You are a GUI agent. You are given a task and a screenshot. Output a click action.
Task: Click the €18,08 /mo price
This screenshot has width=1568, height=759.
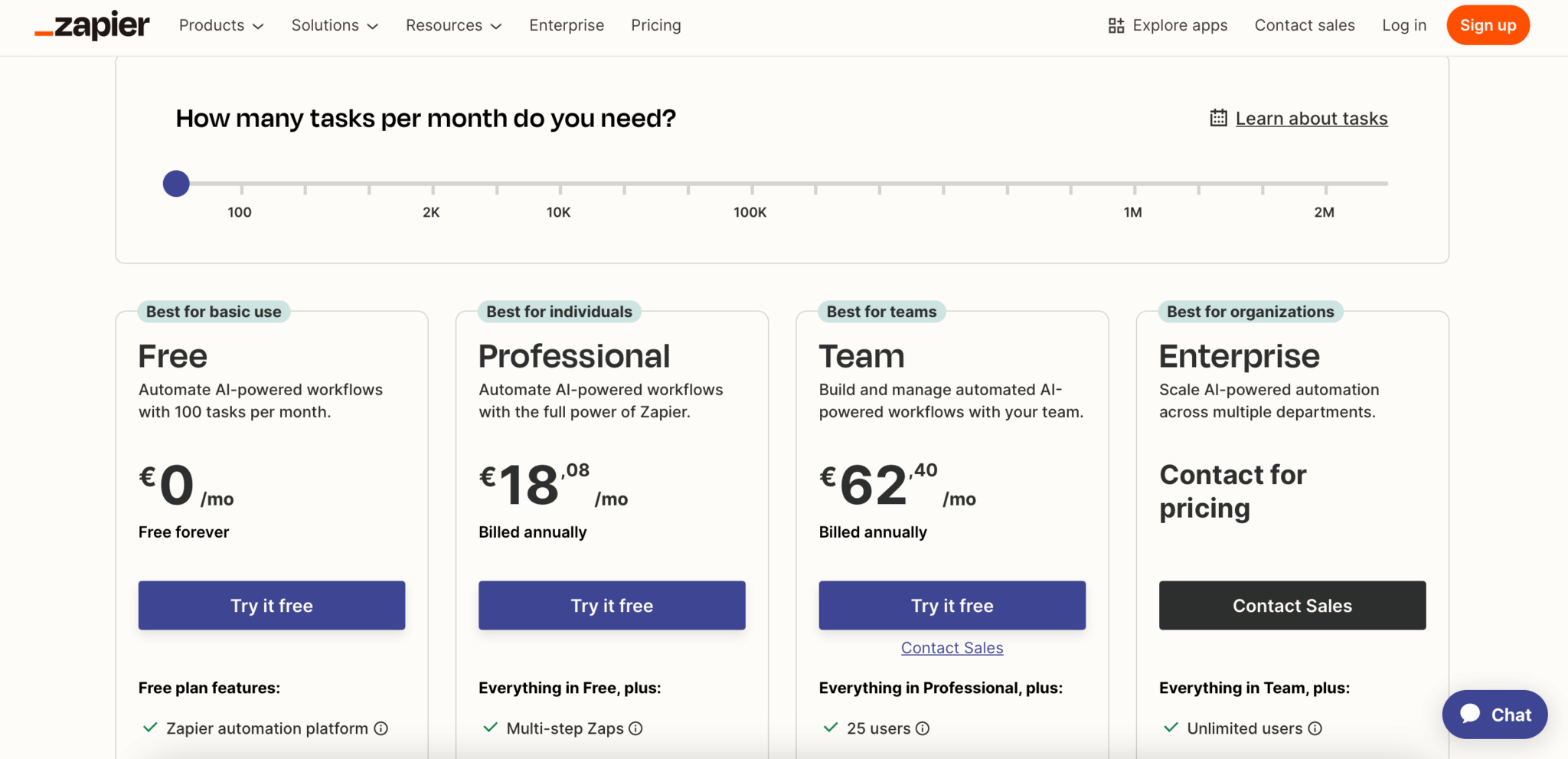pyautogui.click(x=554, y=486)
